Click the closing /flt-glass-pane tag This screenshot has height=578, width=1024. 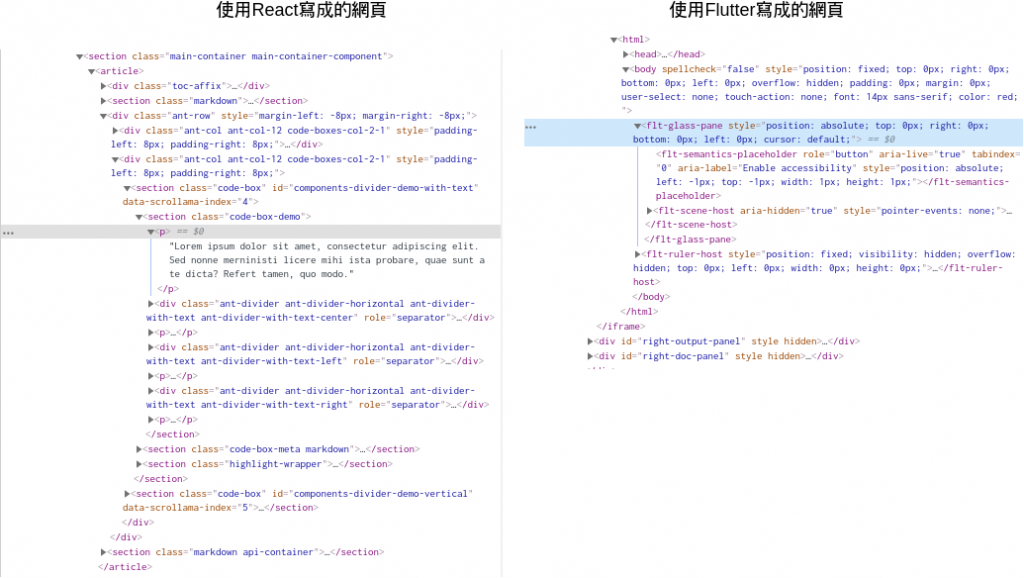690,240
